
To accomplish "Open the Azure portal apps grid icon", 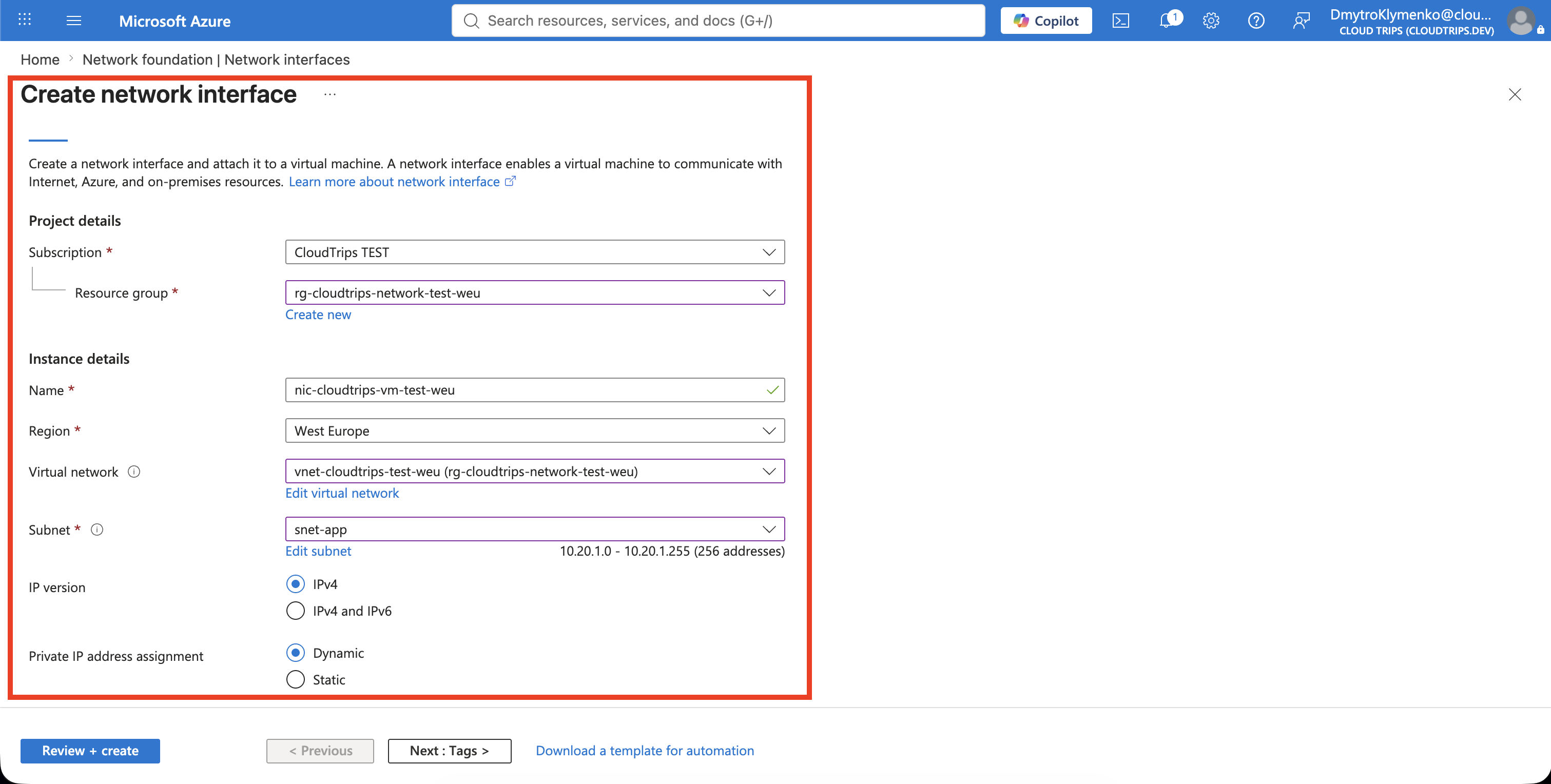I will 25,20.
